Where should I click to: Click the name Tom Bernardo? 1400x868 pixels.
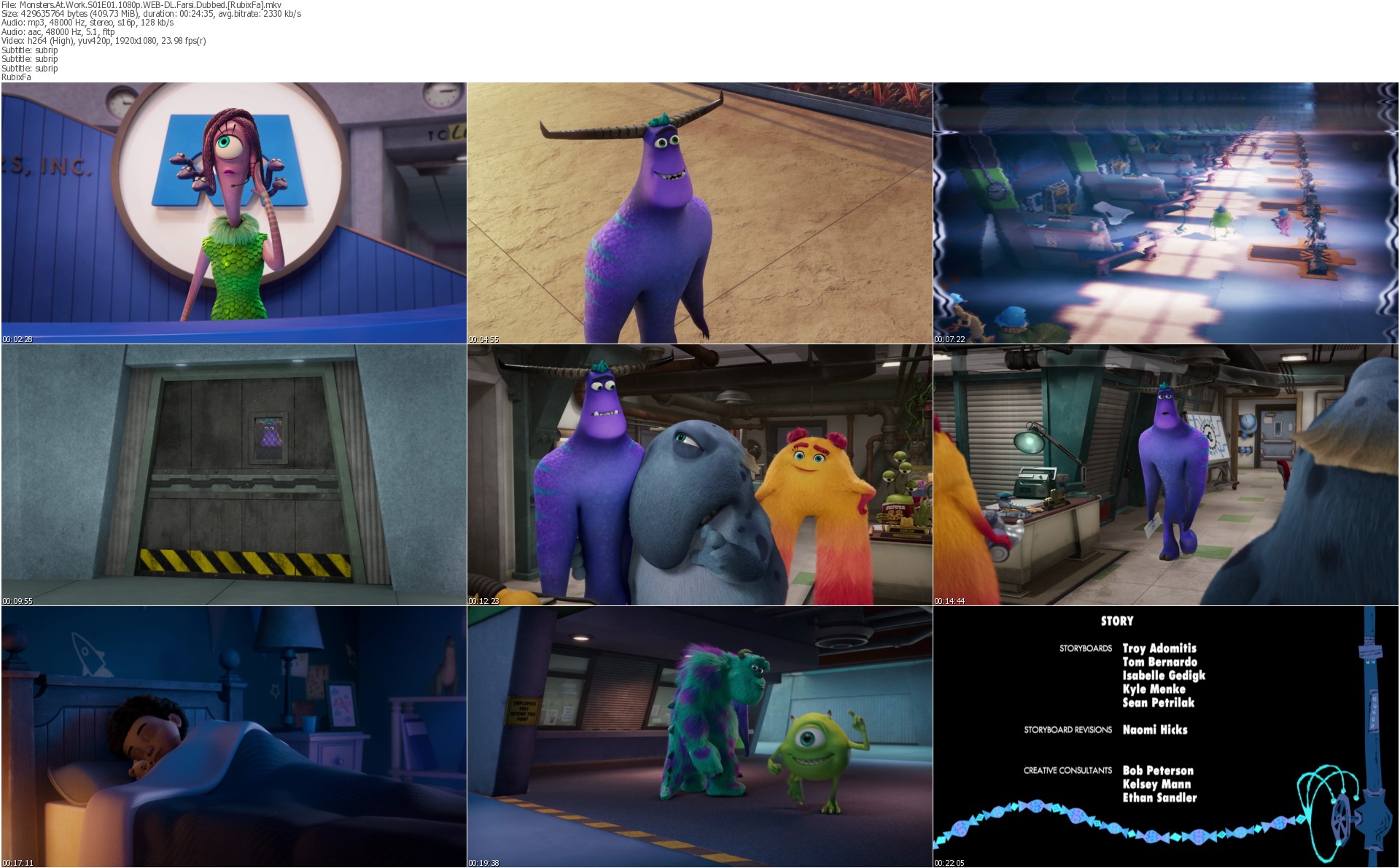(1159, 662)
